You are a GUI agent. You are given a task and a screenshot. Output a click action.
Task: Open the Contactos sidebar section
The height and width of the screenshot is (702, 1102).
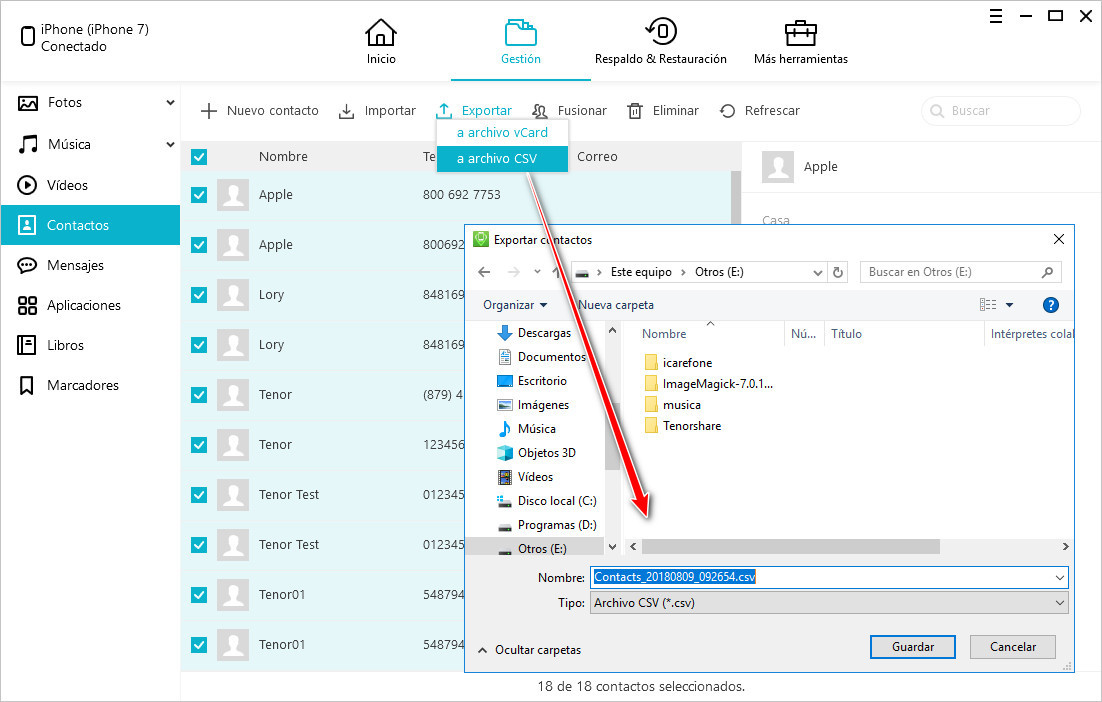coord(91,225)
